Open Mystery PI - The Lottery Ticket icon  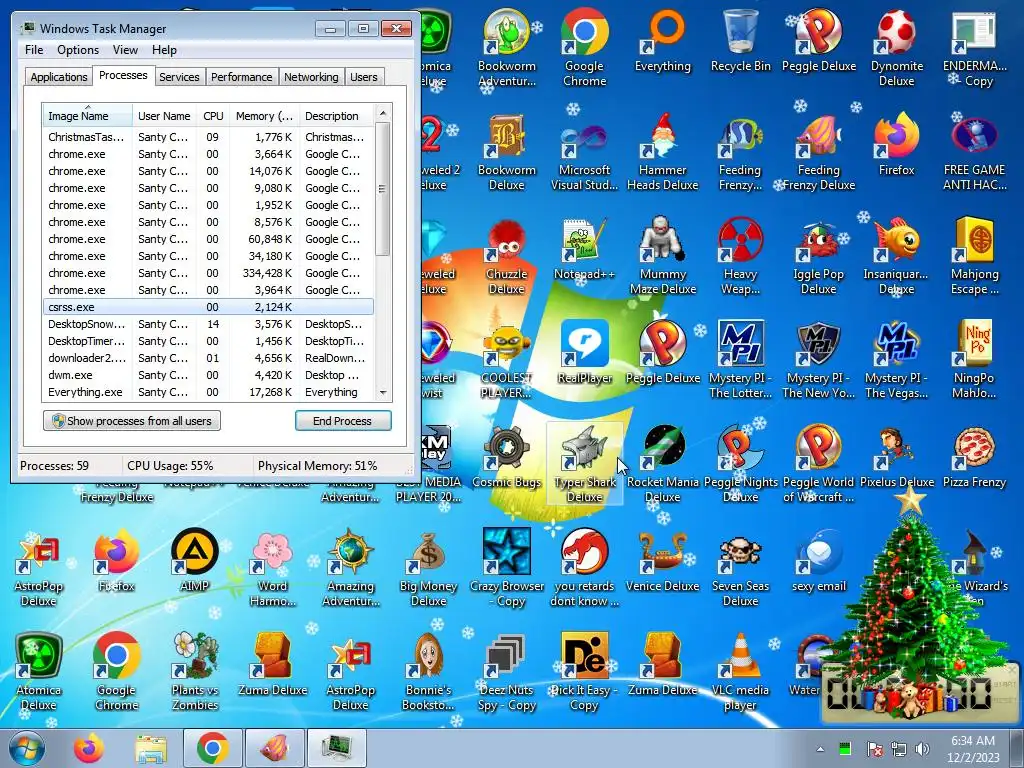741,360
